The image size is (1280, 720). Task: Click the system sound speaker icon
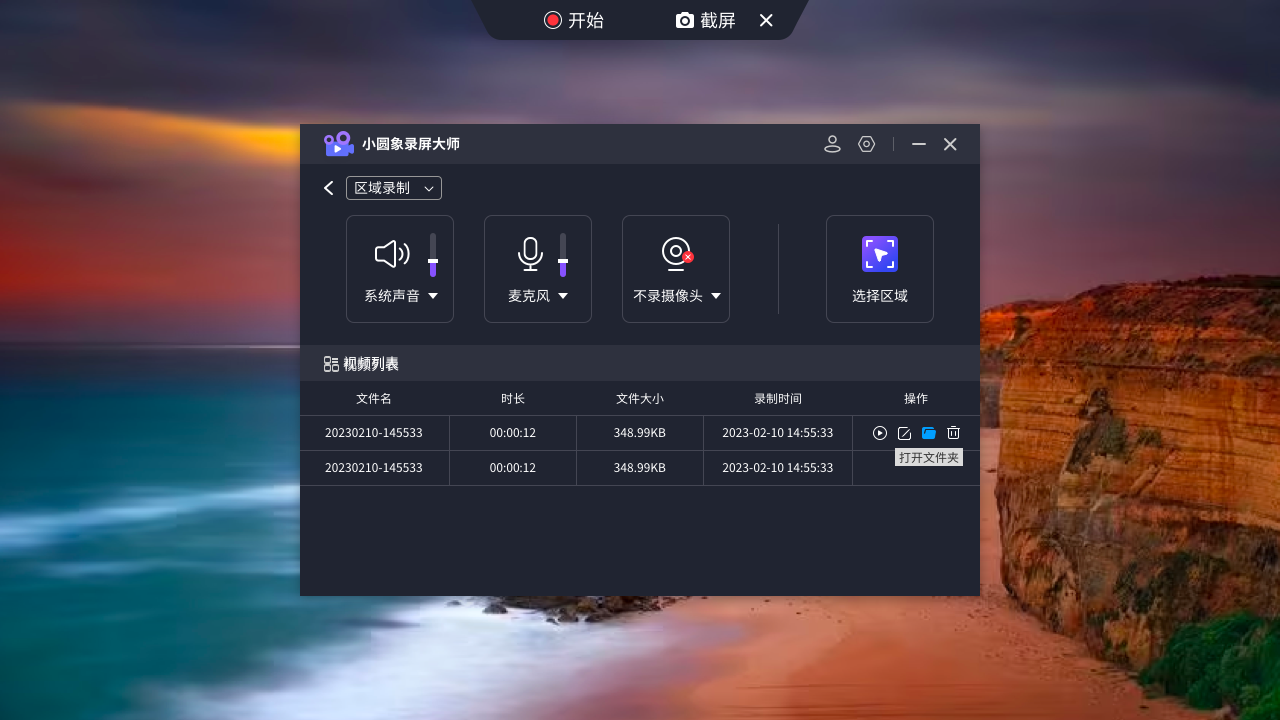click(391, 253)
